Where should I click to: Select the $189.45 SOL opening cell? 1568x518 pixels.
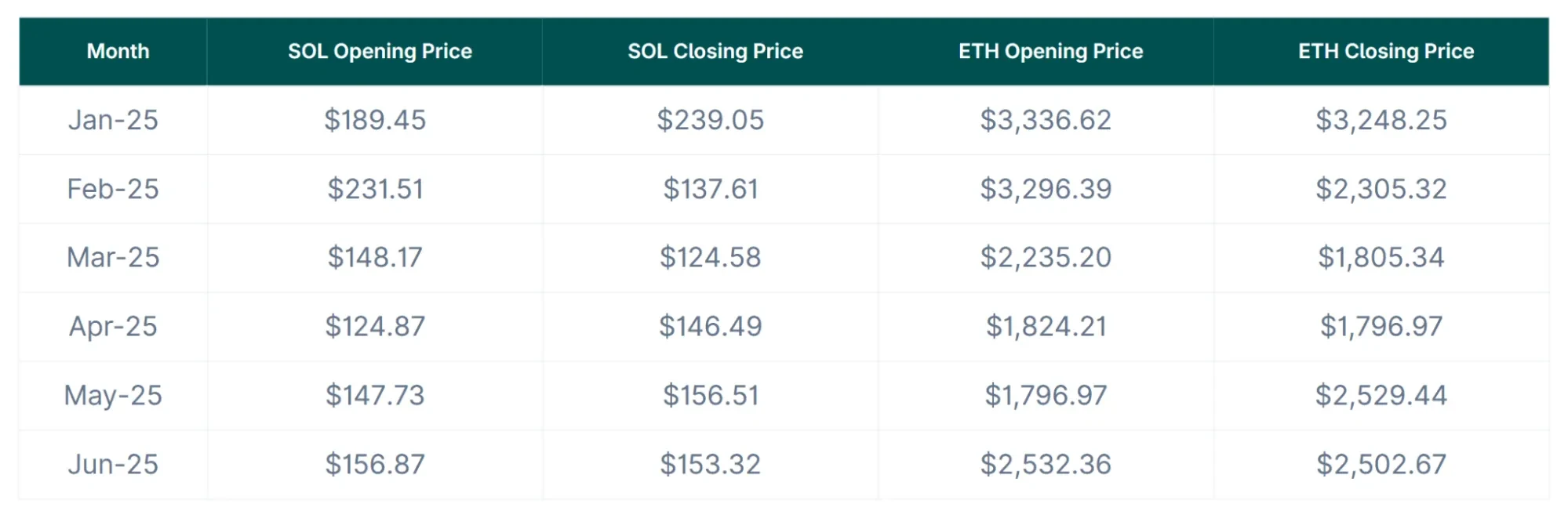coord(375,120)
